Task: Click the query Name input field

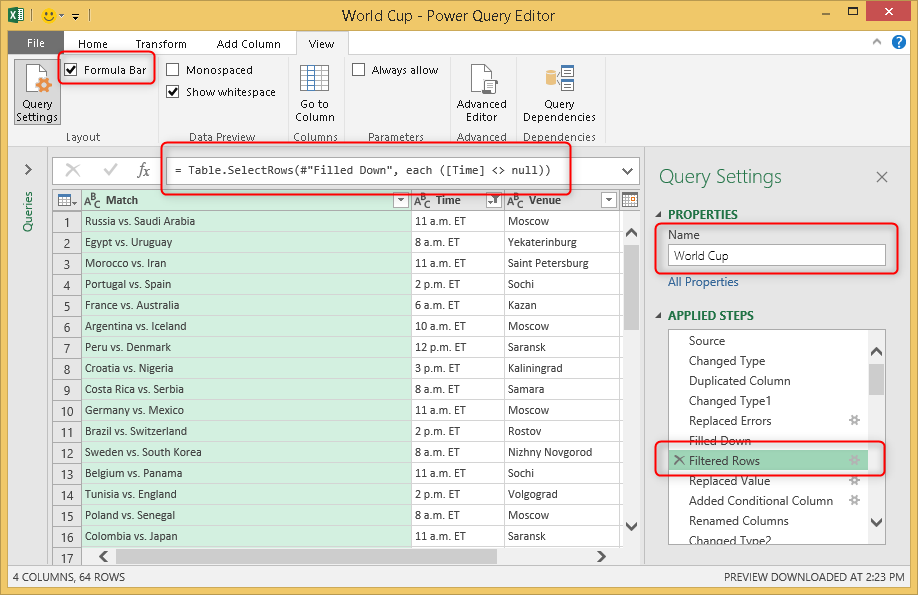Action: coord(776,255)
